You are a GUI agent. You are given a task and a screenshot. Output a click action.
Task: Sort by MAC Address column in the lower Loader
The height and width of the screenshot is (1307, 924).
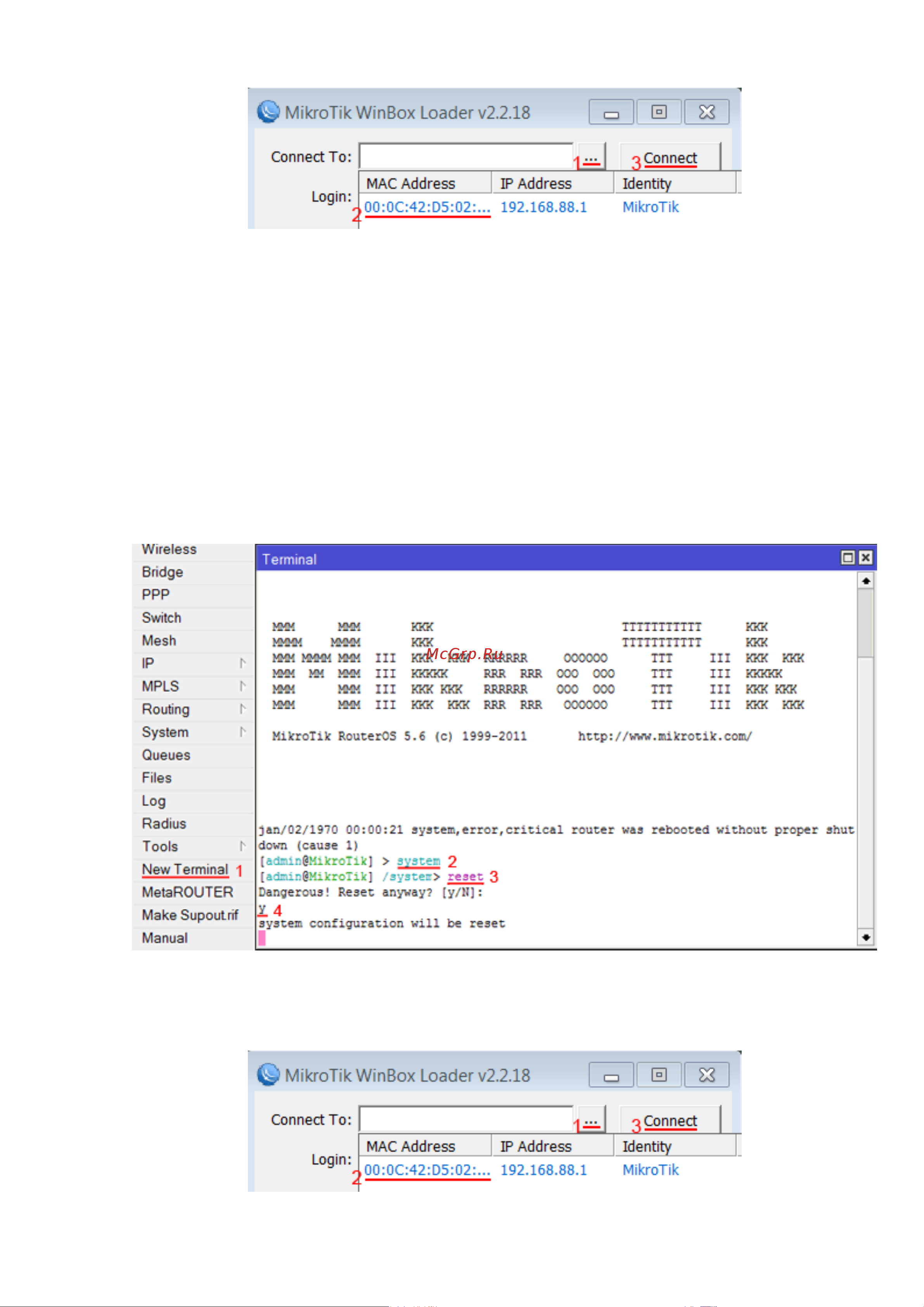coord(425,1146)
